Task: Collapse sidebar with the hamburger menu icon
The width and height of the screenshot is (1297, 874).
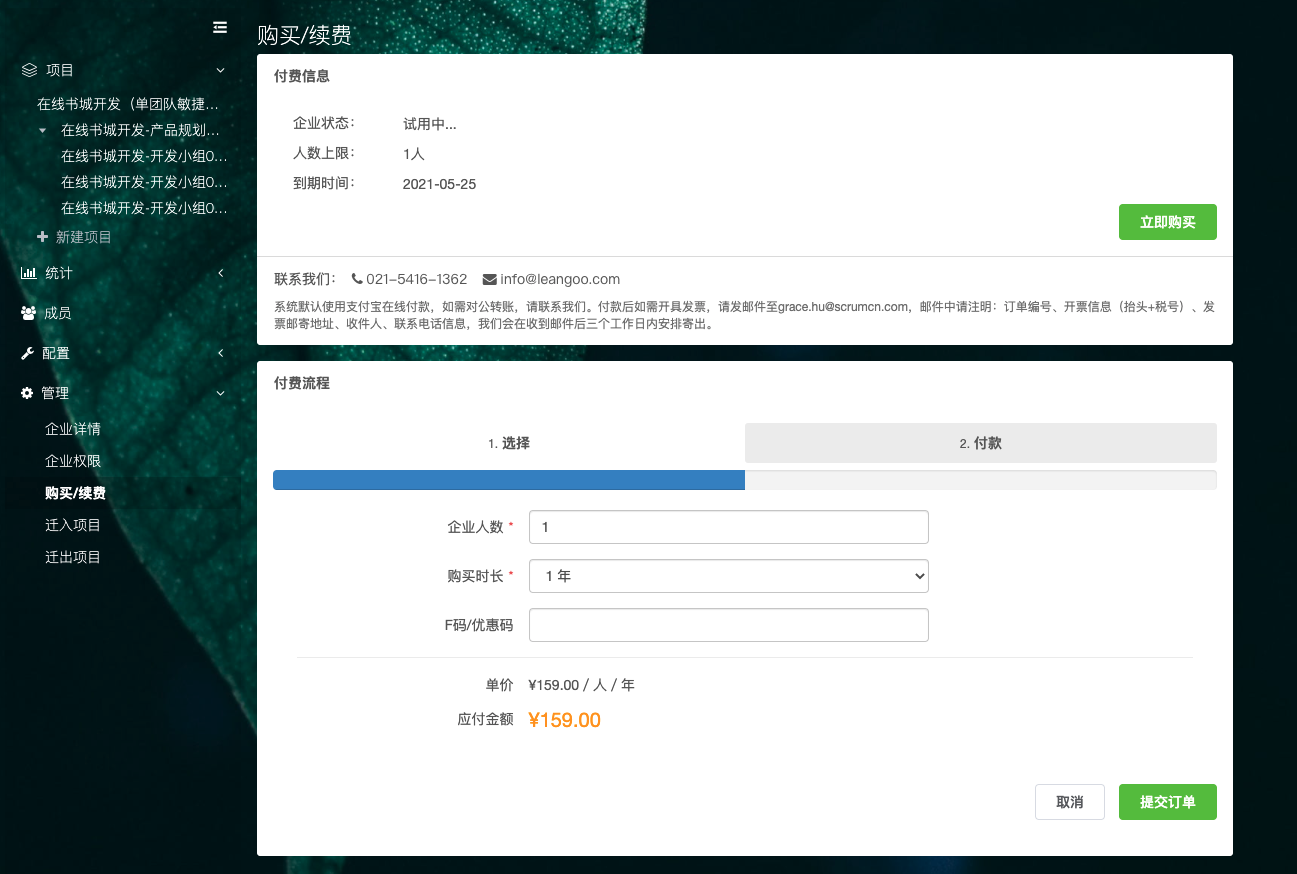Action: click(220, 28)
